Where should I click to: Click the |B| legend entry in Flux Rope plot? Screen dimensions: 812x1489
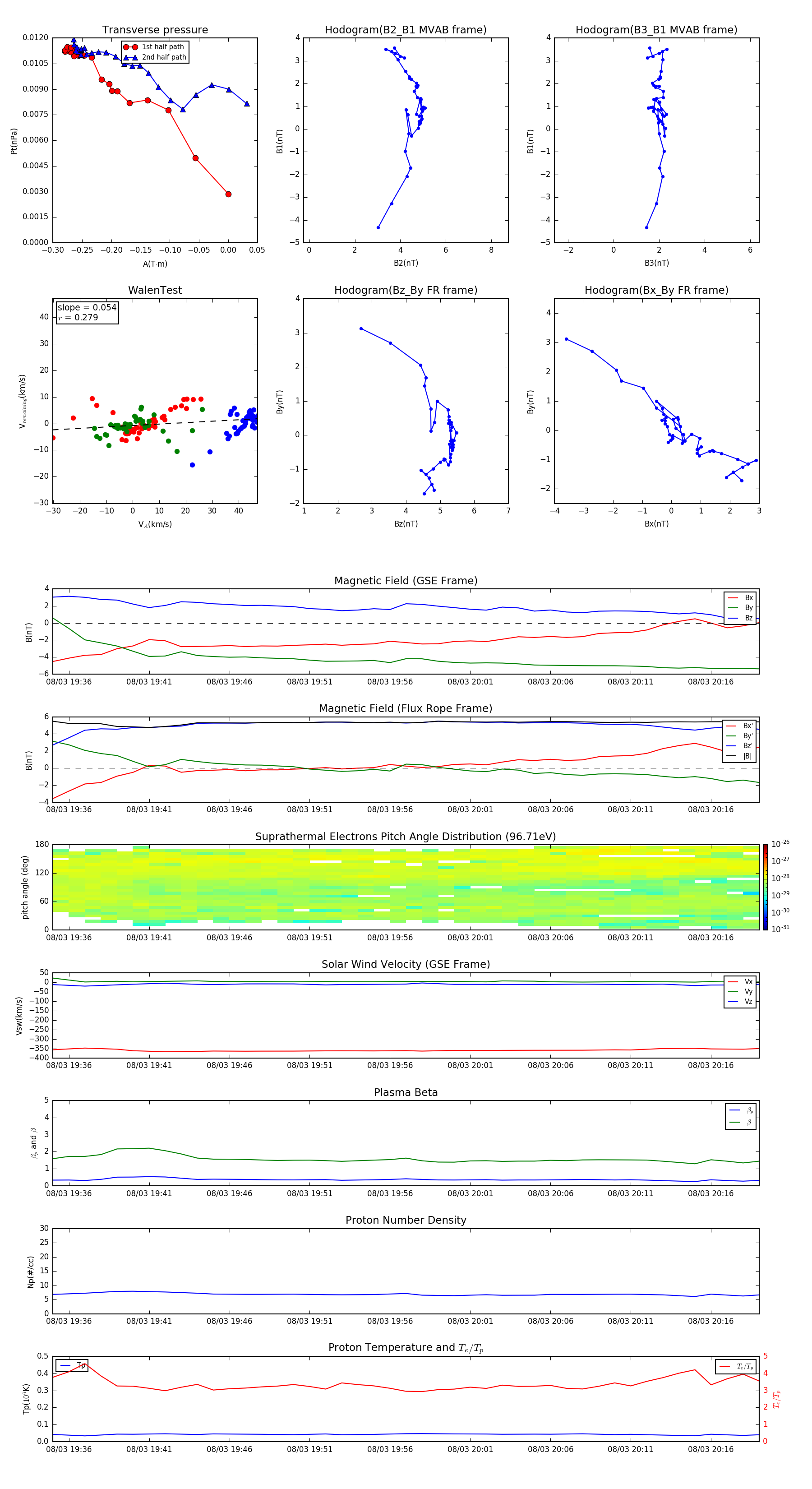click(740, 756)
